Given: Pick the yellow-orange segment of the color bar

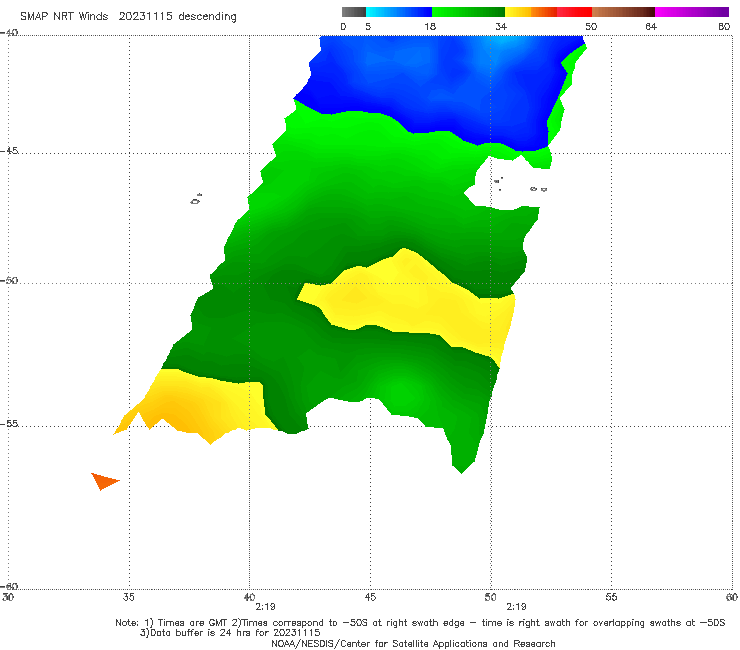Looking at the screenshot, I should click(x=530, y=12).
